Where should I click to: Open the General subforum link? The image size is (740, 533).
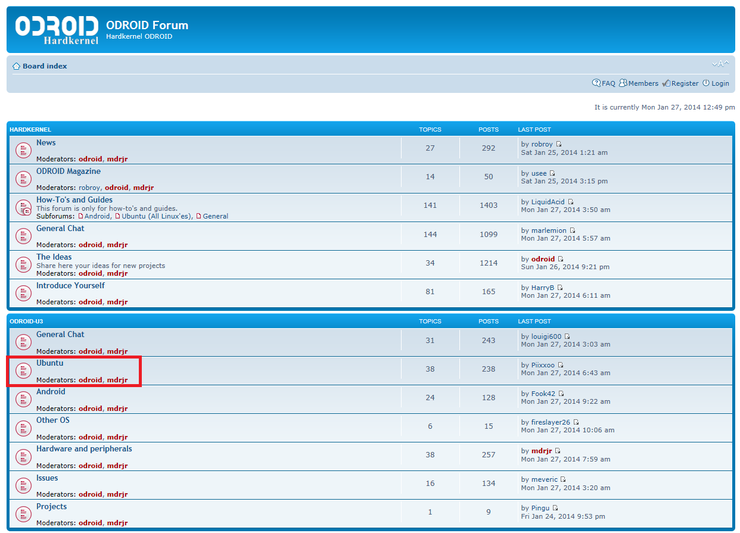tap(216, 216)
